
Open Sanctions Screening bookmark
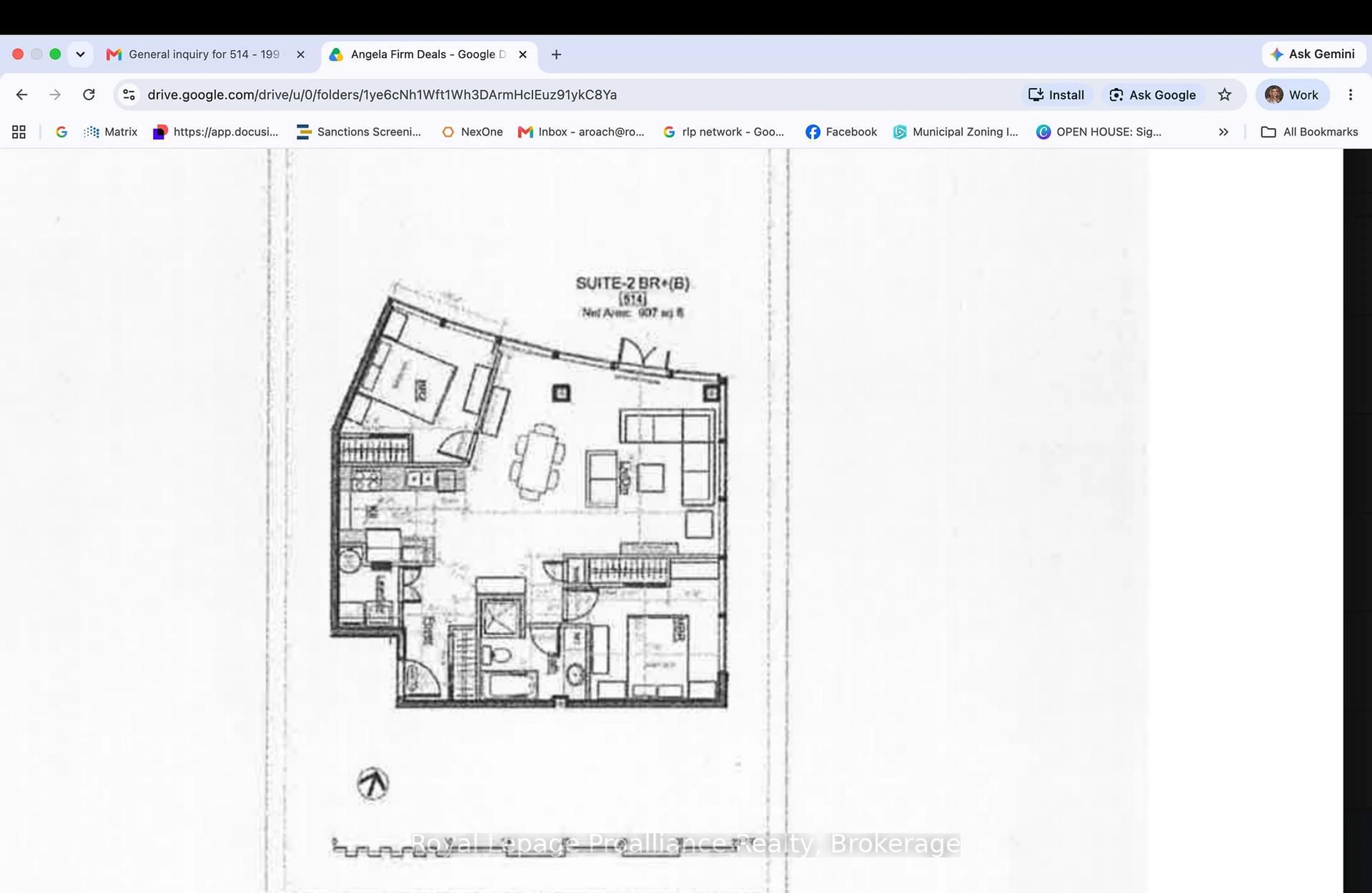pyautogui.click(x=359, y=132)
